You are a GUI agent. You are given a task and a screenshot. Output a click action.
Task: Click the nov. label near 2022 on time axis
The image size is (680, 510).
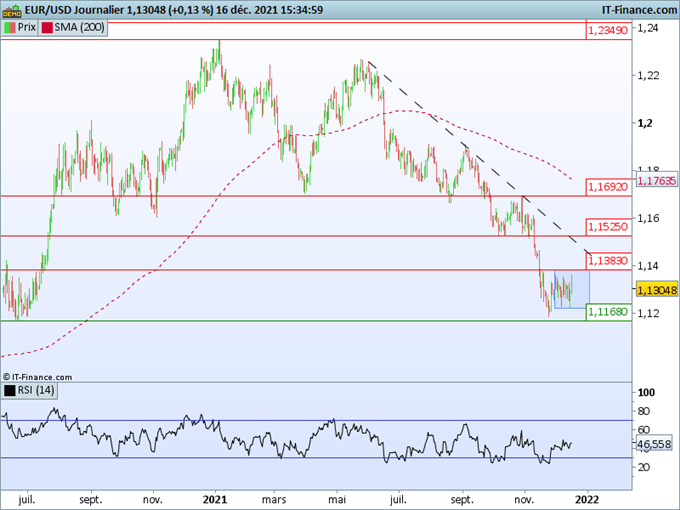524,500
